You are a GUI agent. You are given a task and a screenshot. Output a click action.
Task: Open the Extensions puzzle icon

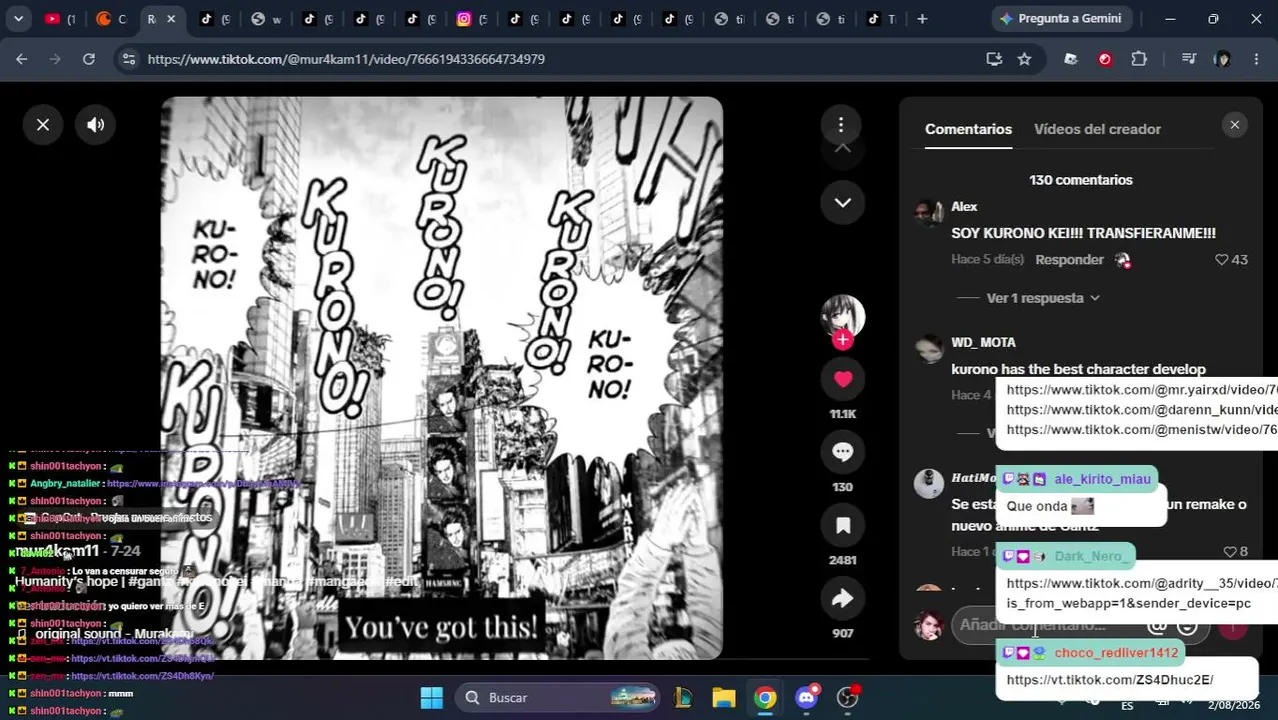(x=1139, y=59)
